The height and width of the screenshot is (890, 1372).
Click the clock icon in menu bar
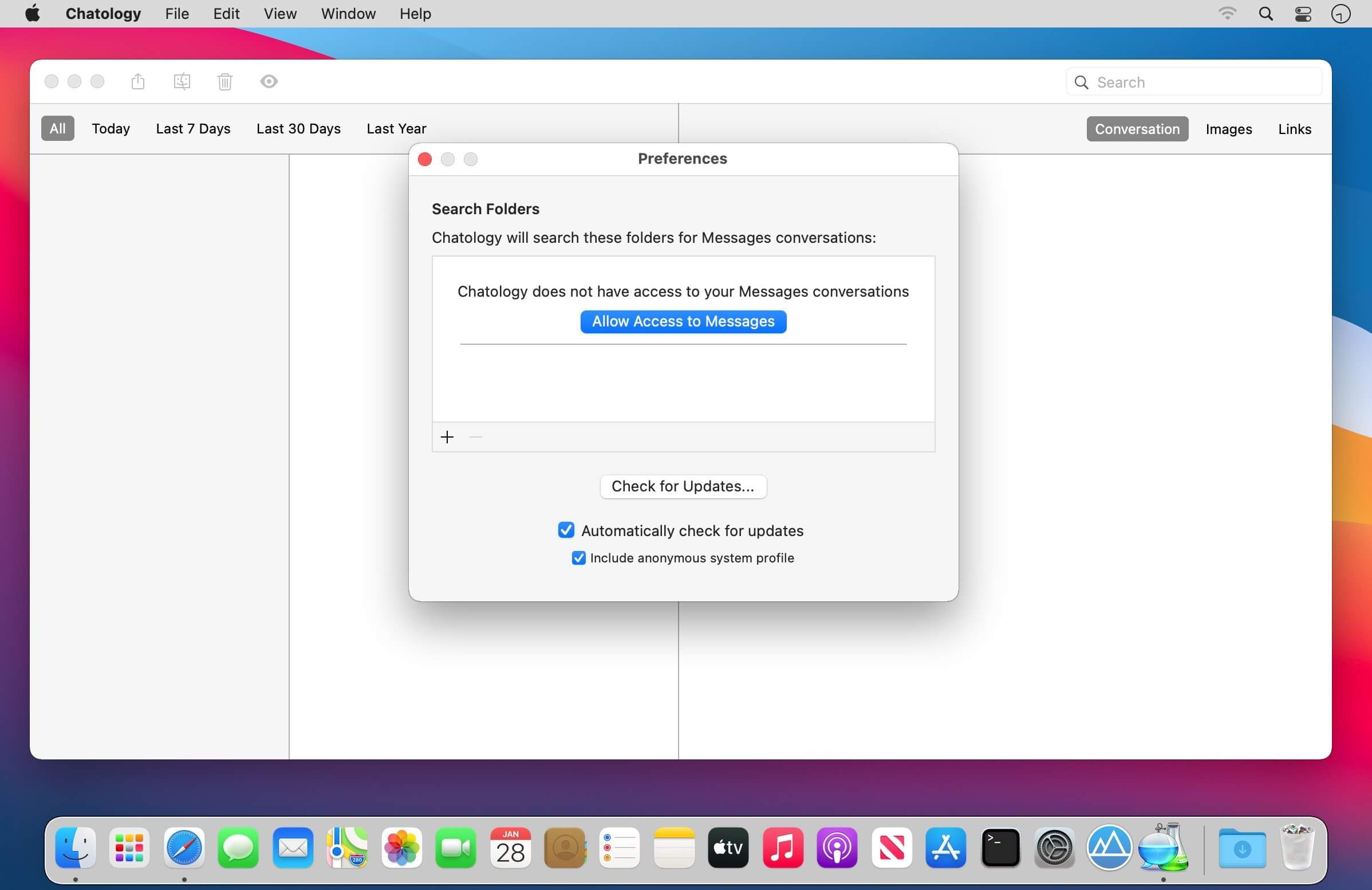tap(1341, 13)
